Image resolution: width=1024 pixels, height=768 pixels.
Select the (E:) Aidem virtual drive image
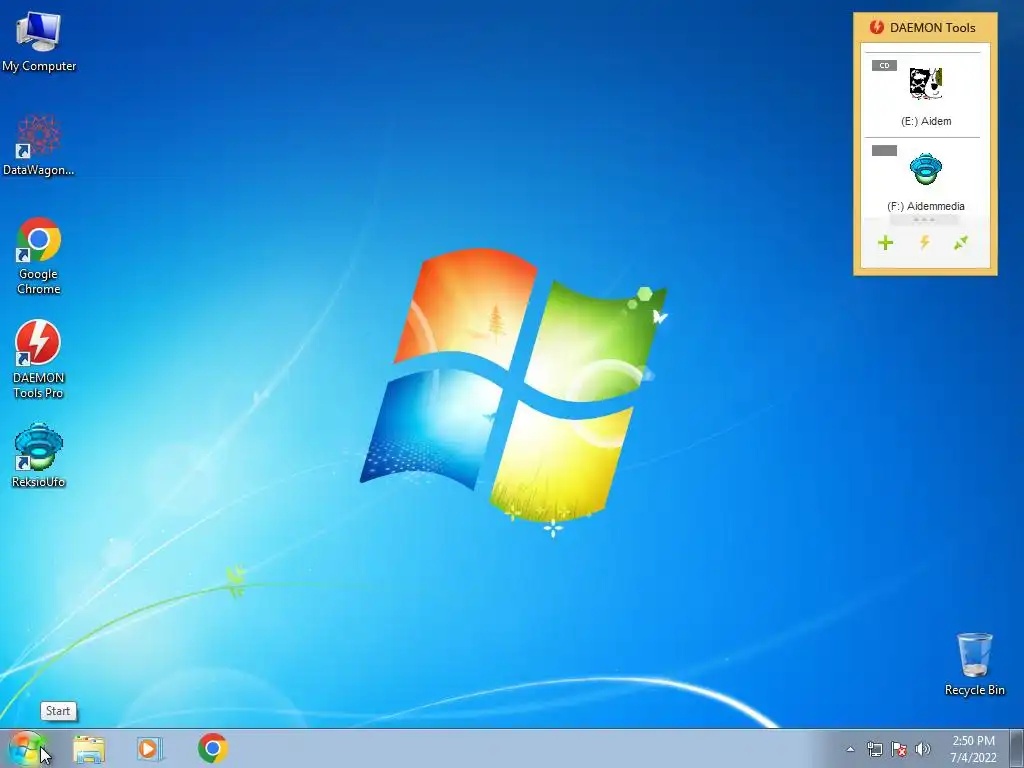coord(926,83)
